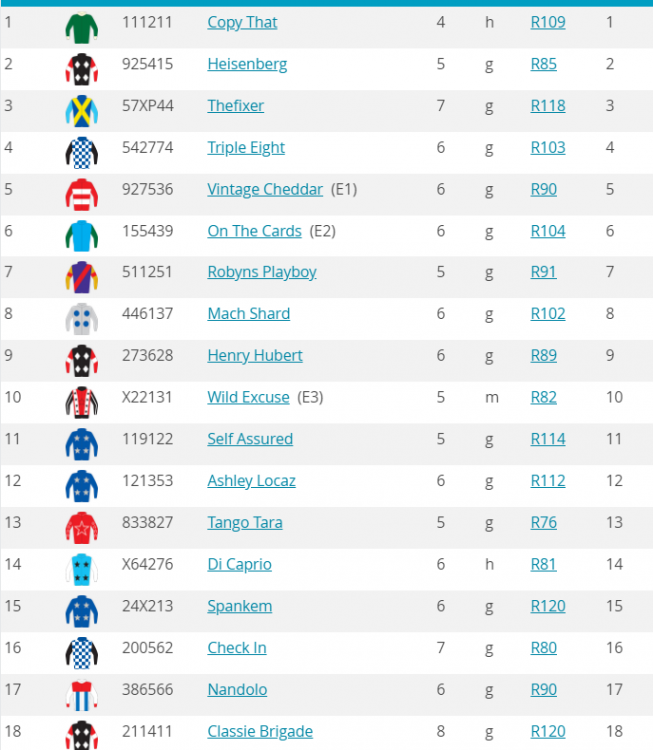The height and width of the screenshot is (750, 653).
Task: Click Di Caprio's light blue and white silks icon
Action: (82, 566)
